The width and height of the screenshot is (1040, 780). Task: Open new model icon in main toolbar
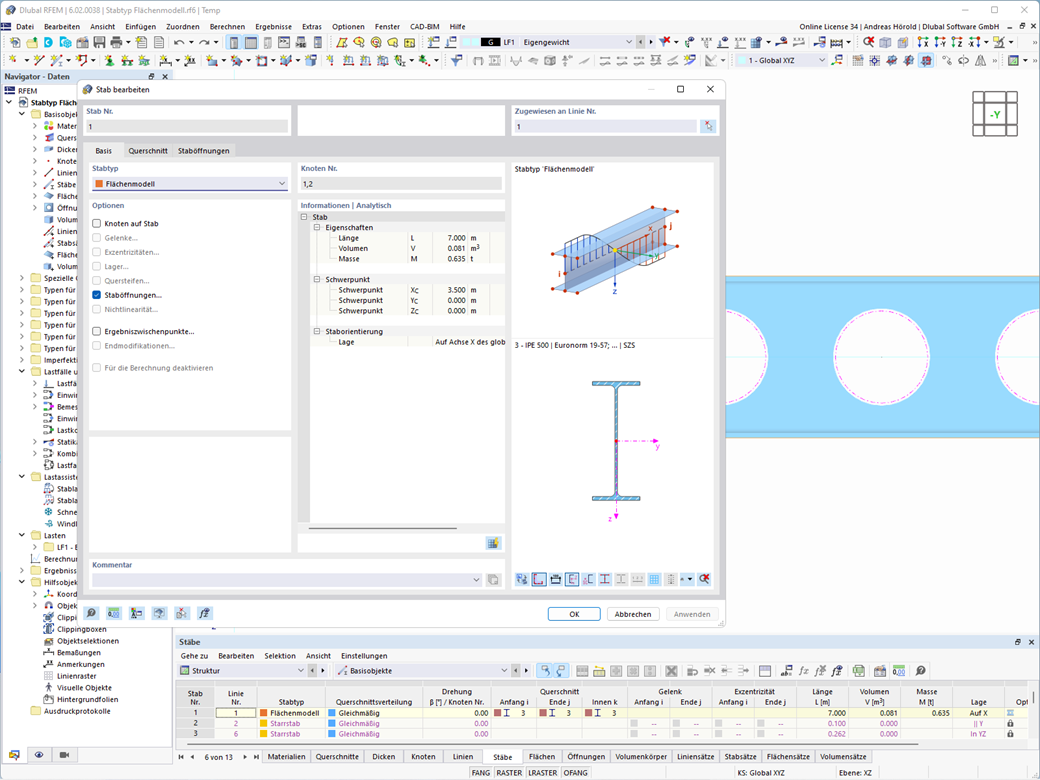pyautogui.click(x=15, y=42)
